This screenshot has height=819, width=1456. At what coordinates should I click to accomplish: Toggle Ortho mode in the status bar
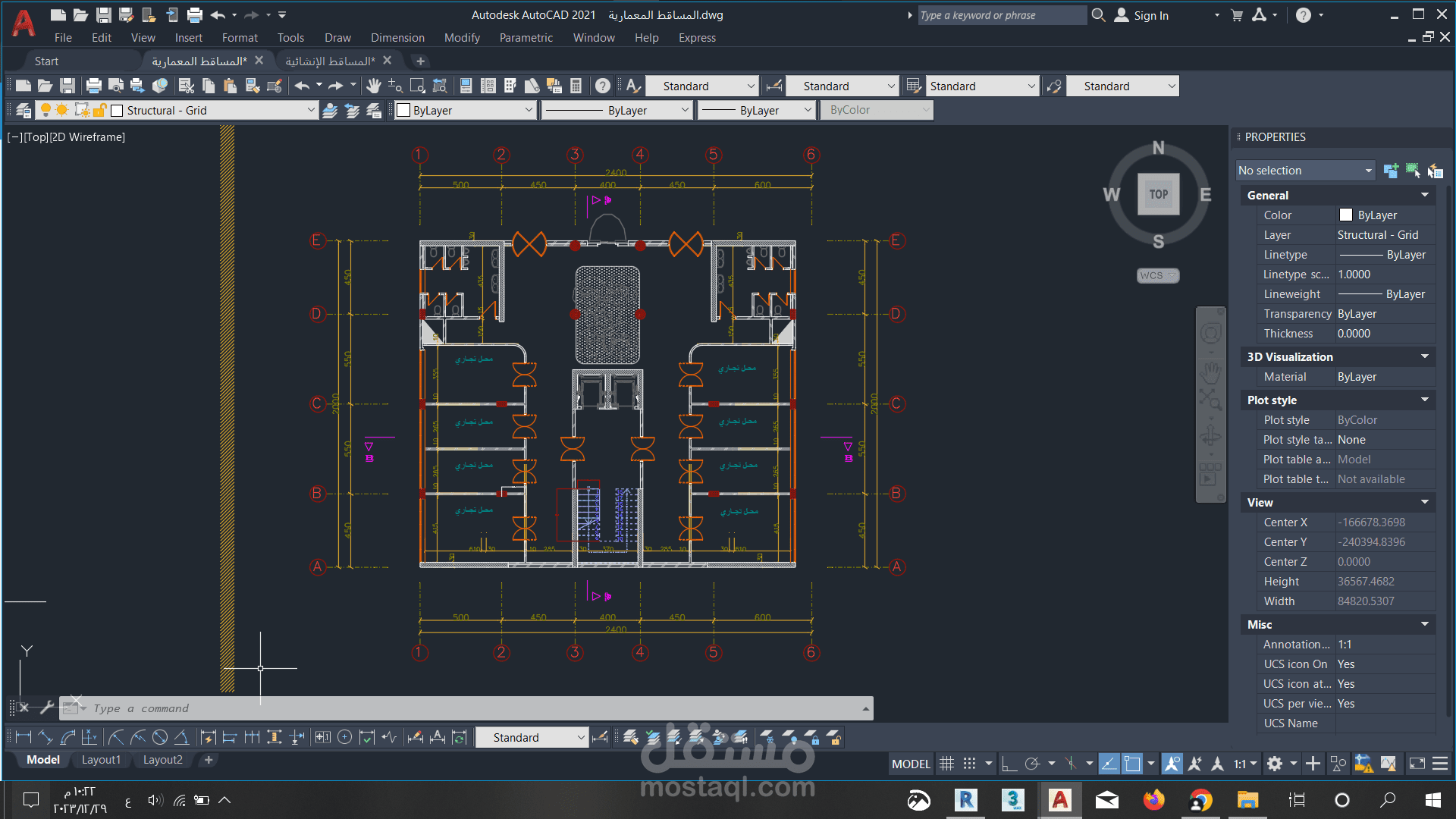(1009, 764)
